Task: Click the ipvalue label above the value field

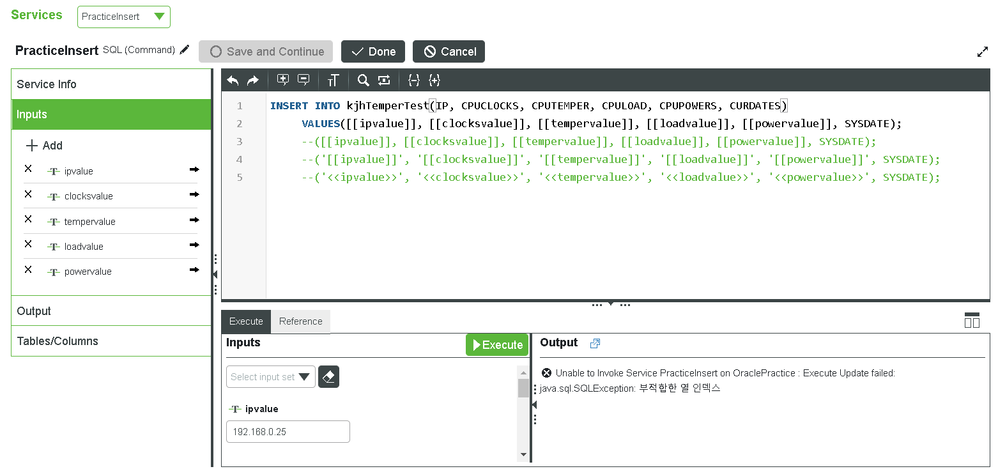Action: coord(262,409)
